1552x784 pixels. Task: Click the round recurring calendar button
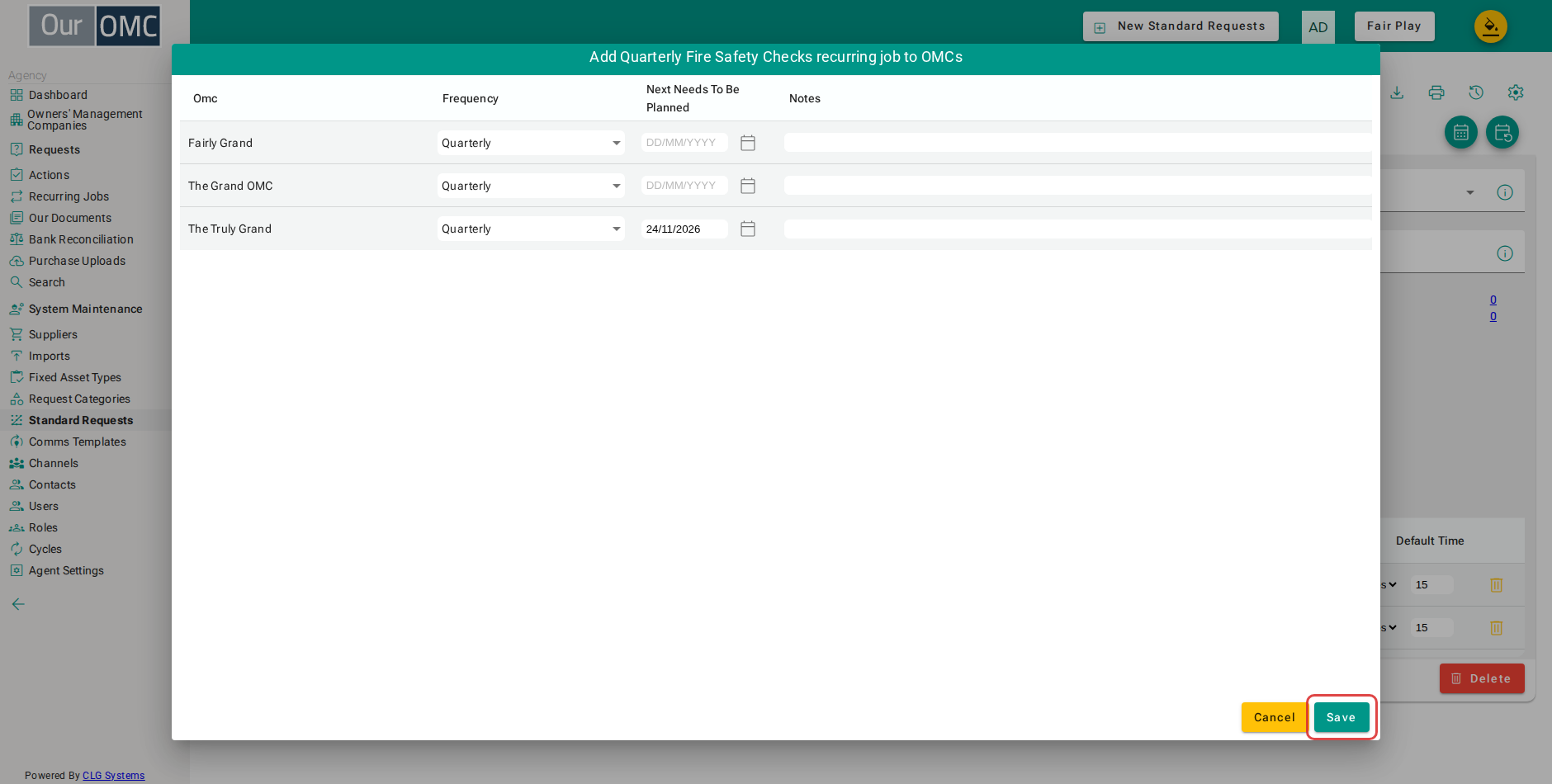(x=1502, y=132)
